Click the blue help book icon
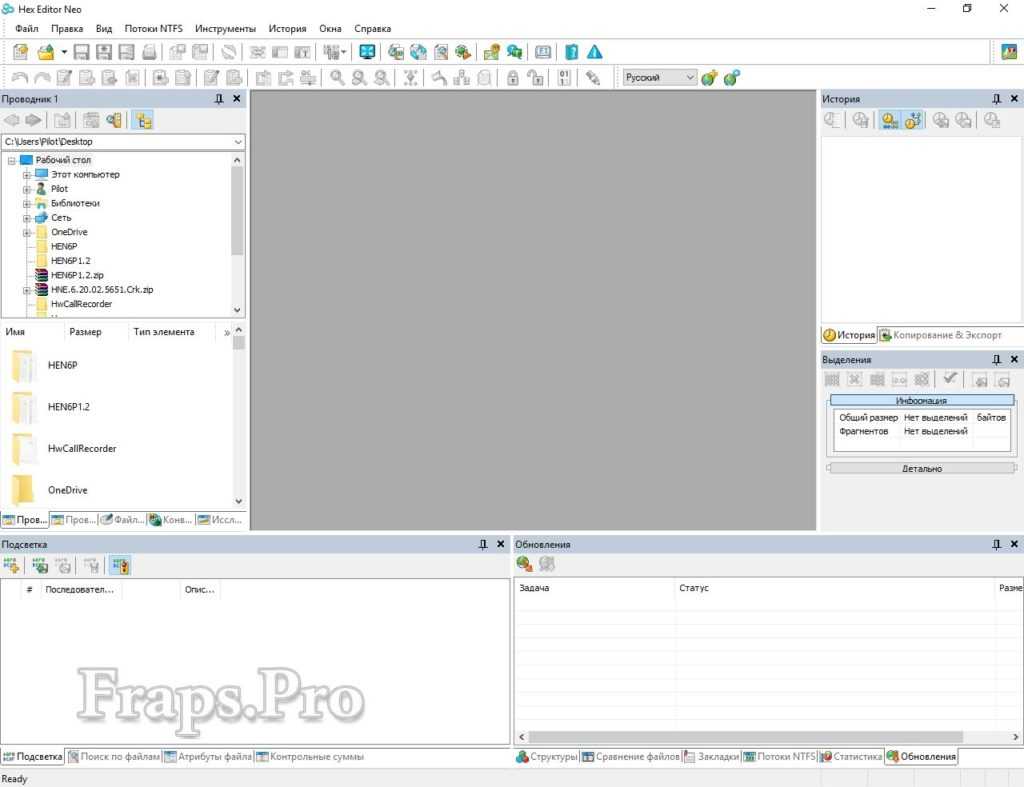The image size is (1024, 787). point(571,52)
